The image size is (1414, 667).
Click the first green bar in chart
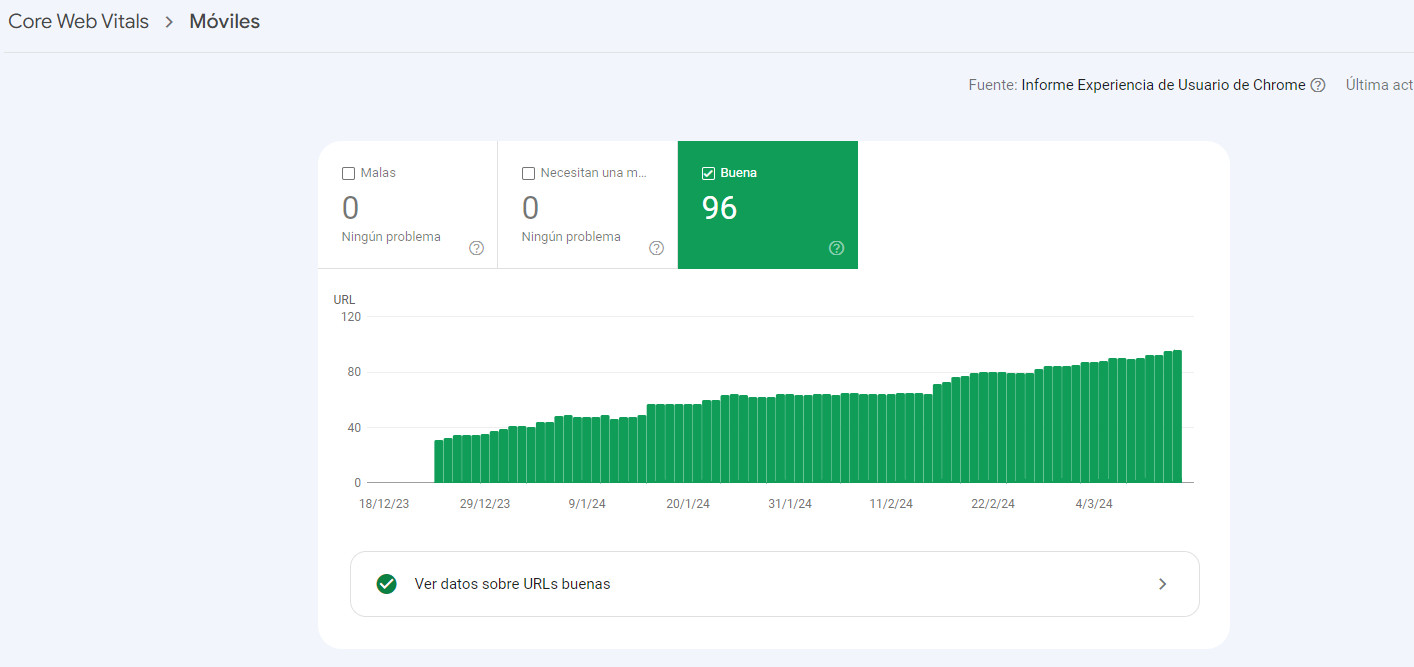click(x=438, y=462)
